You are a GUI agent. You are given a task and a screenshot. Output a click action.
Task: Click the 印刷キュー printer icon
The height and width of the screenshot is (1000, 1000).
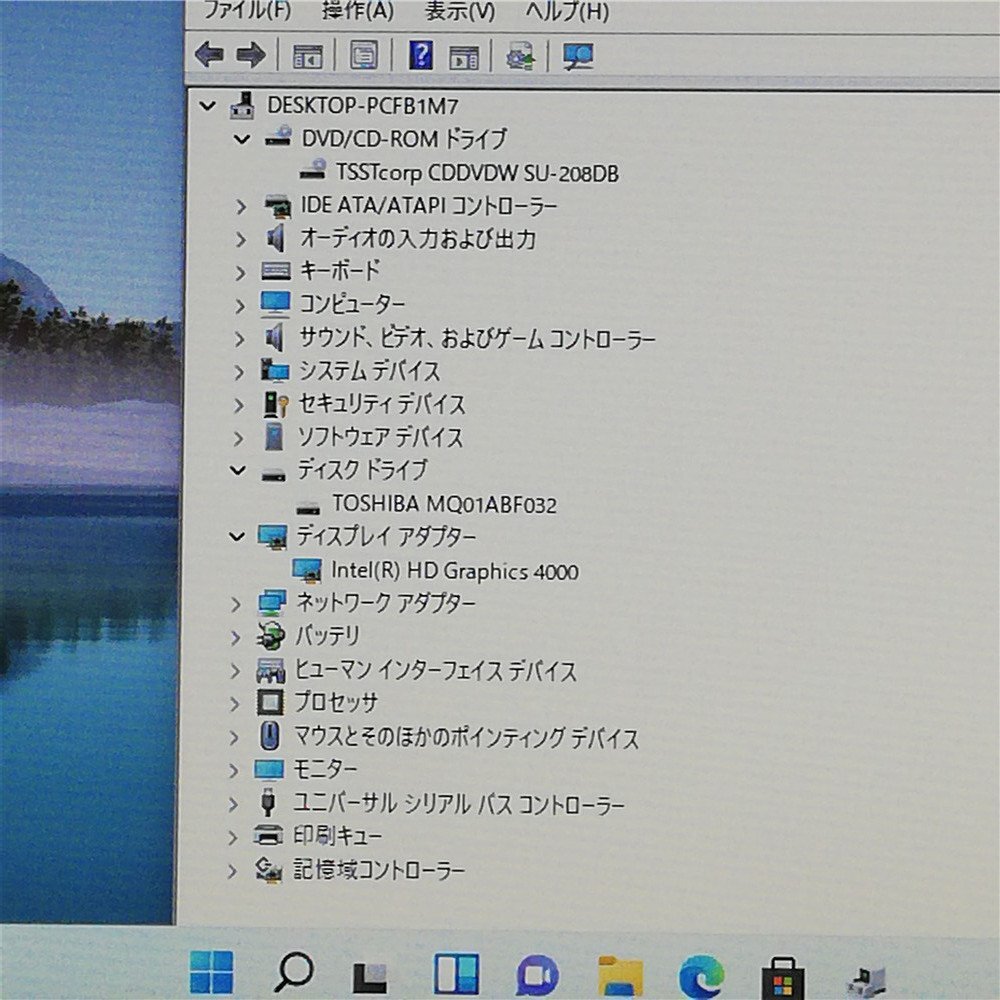tap(268, 835)
